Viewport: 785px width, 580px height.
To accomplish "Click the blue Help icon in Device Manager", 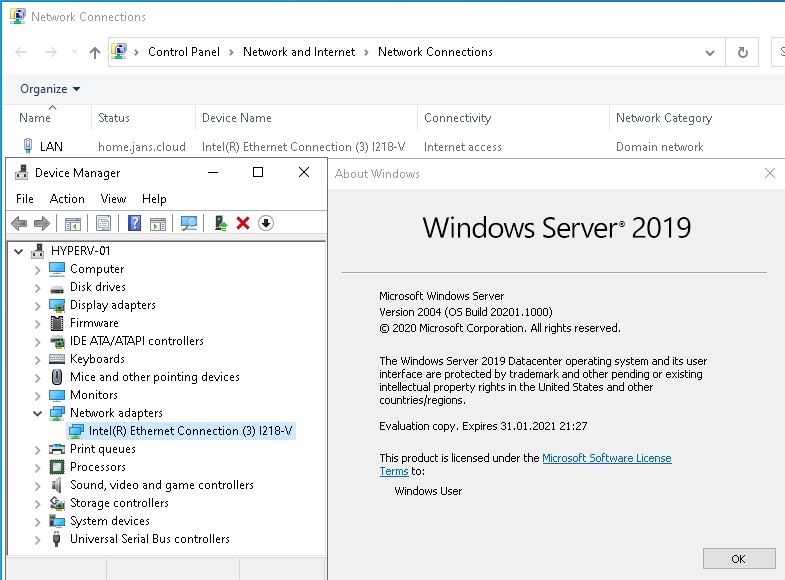I will click(134, 223).
